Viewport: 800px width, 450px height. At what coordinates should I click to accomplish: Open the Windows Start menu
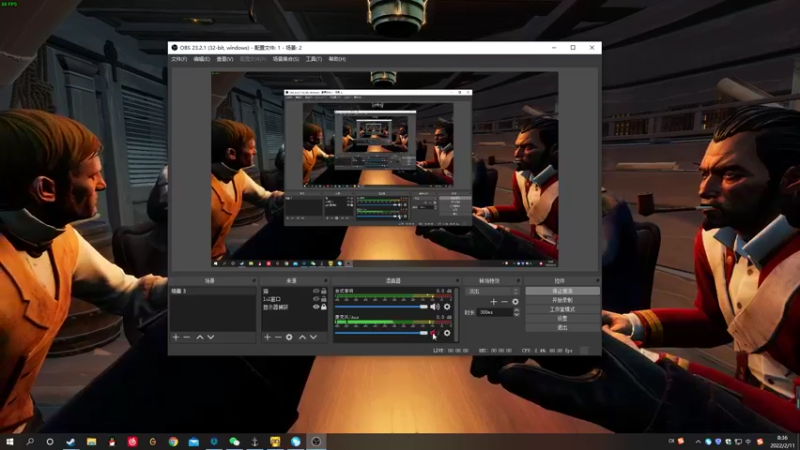(x=9, y=442)
